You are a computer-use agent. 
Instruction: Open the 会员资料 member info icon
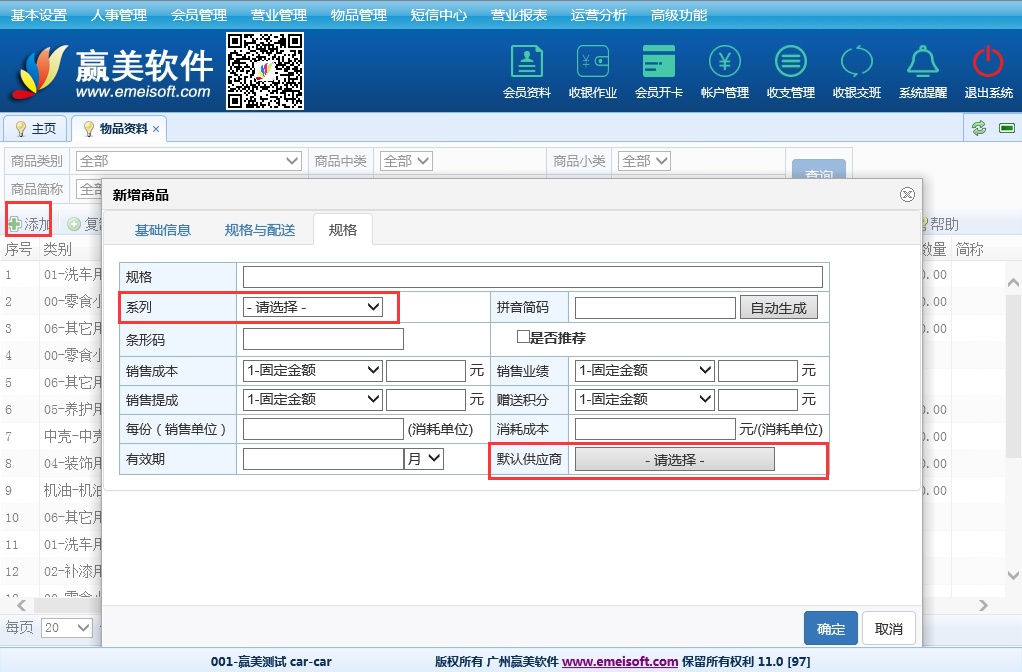tap(526, 62)
